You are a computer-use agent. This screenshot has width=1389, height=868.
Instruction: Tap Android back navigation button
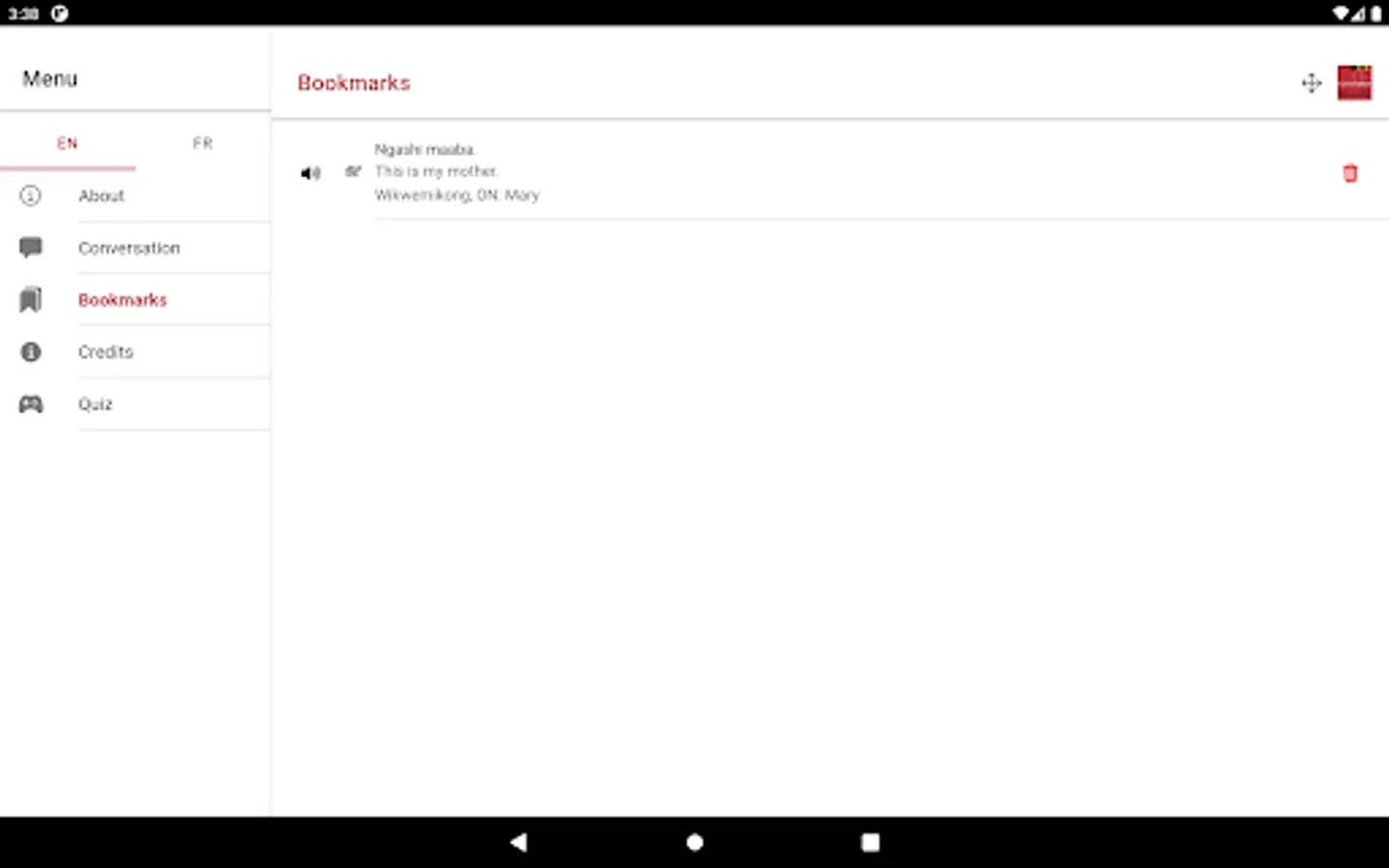point(519,842)
